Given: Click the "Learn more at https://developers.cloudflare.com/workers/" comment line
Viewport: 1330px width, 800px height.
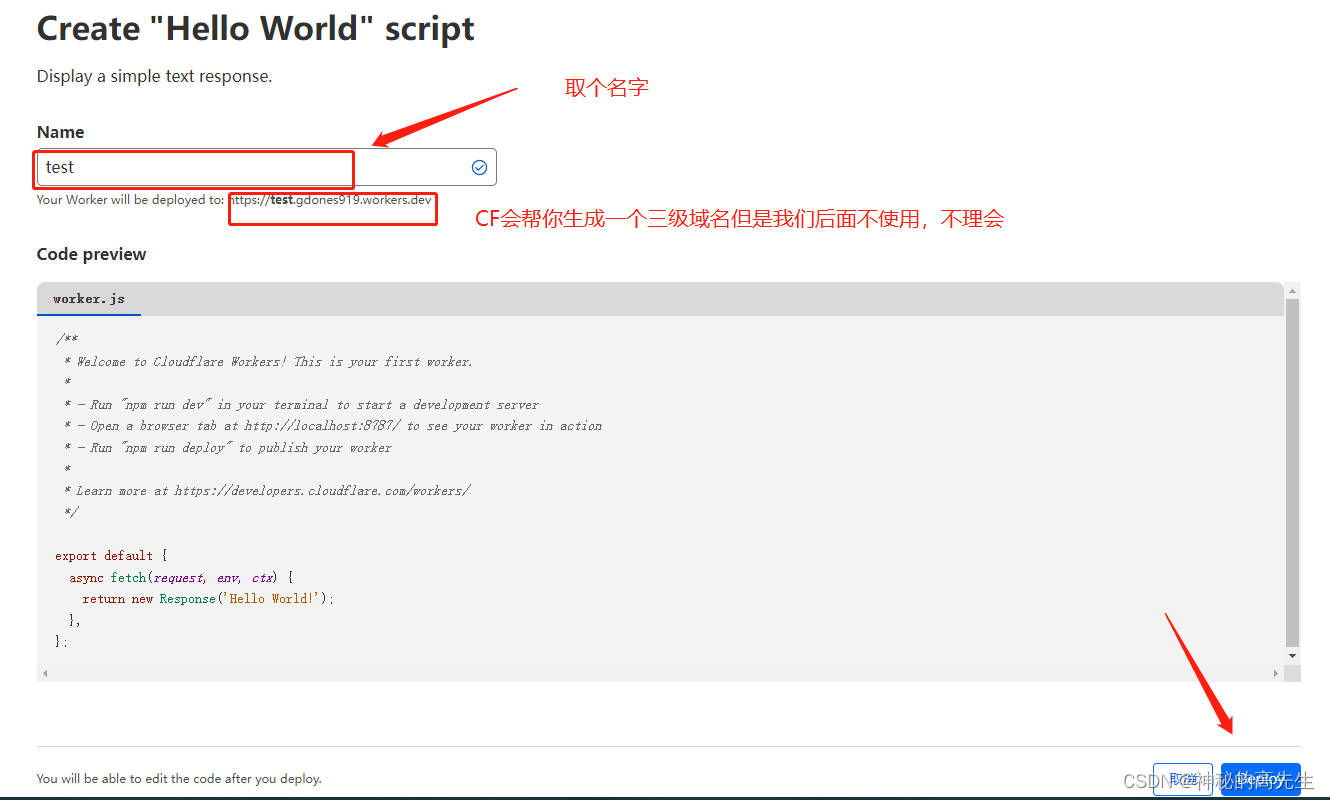Looking at the screenshot, I should tap(266, 491).
